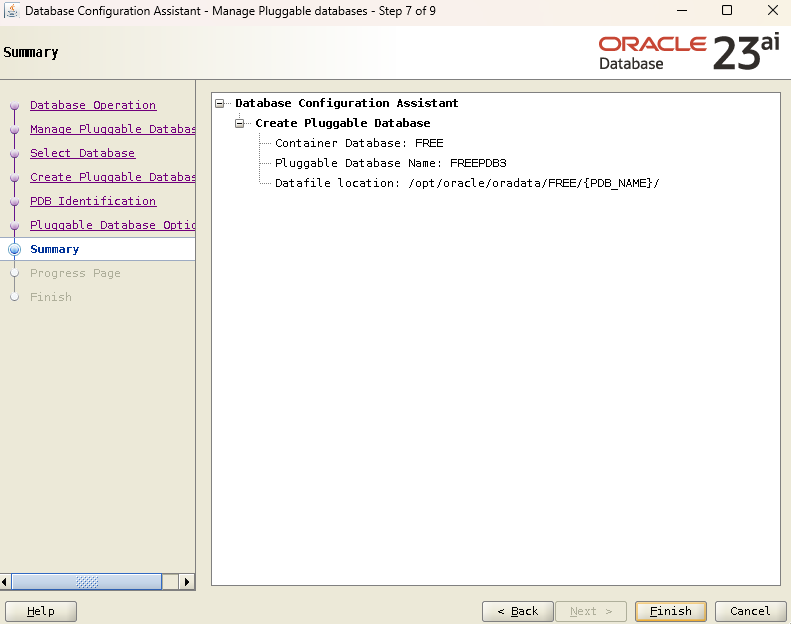This screenshot has width=791, height=624.
Task: Select the Pluggable Database Name: FREEPDB3 row
Action: (x=390, y=163)
